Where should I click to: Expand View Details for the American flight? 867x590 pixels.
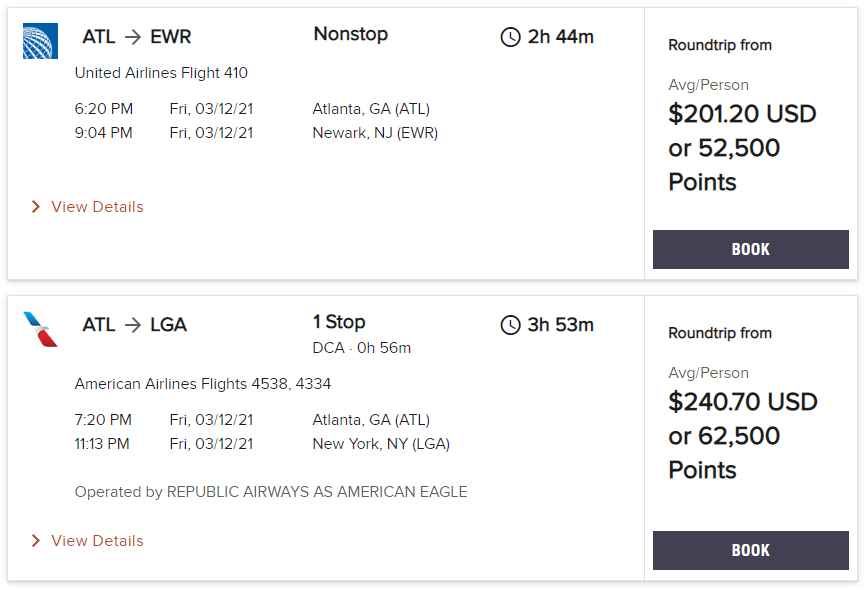coord(100,541)
